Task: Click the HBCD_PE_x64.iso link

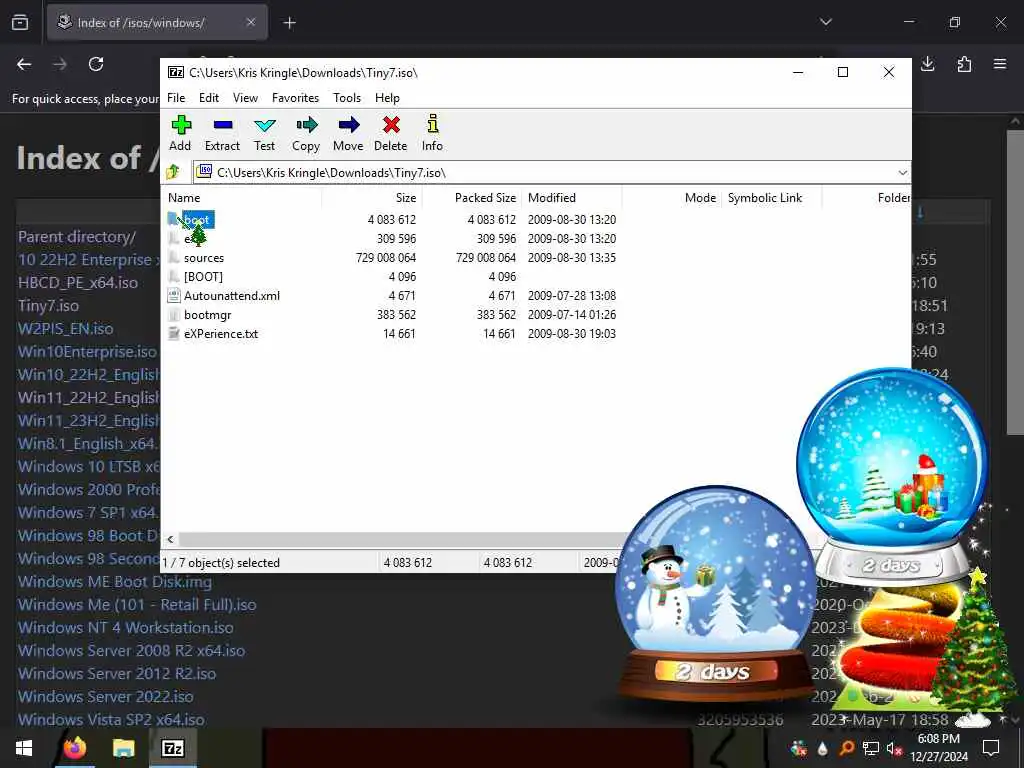Action: [x=78, y=282]
